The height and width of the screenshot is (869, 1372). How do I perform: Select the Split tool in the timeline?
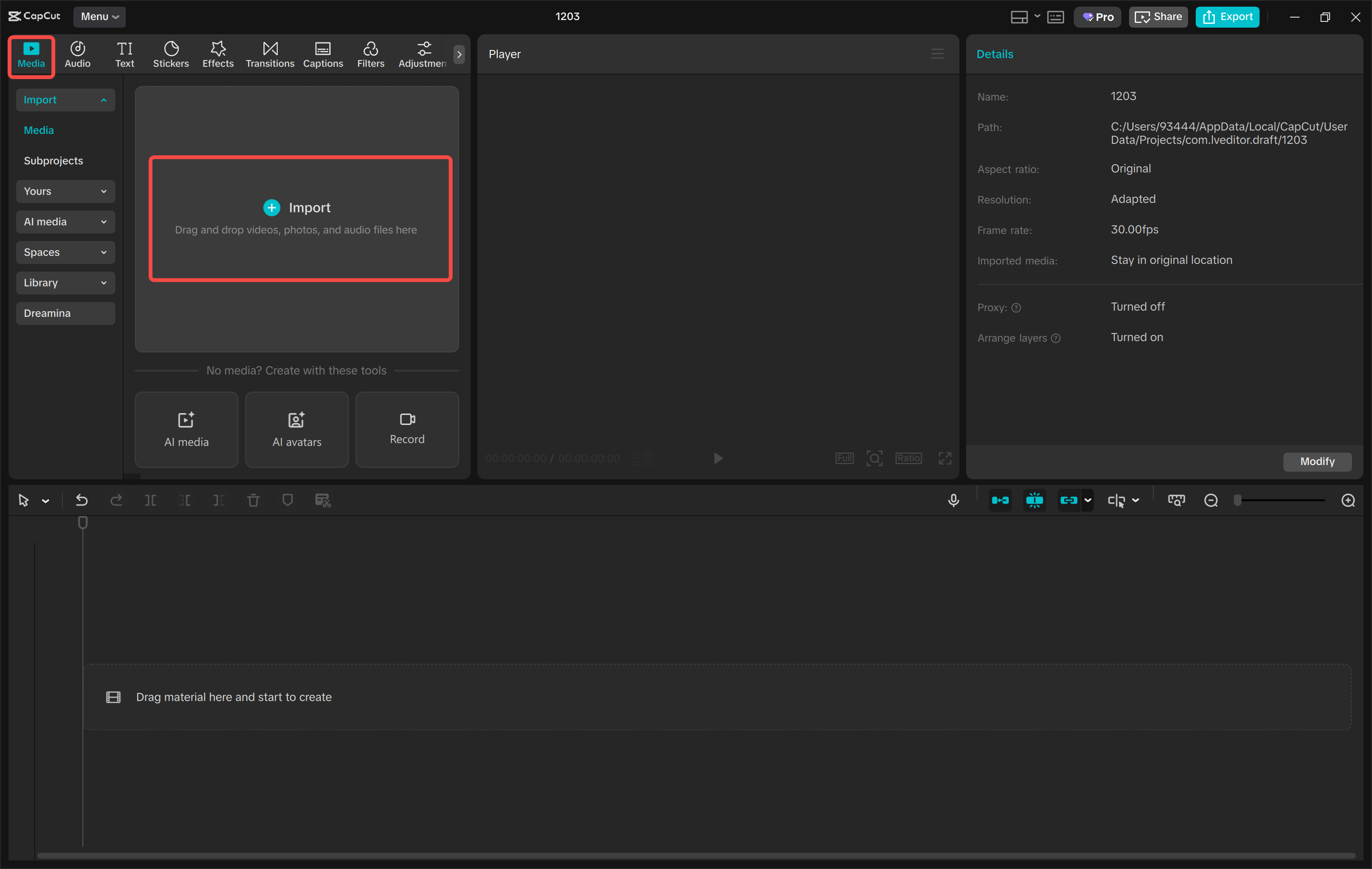click(151, 500)
